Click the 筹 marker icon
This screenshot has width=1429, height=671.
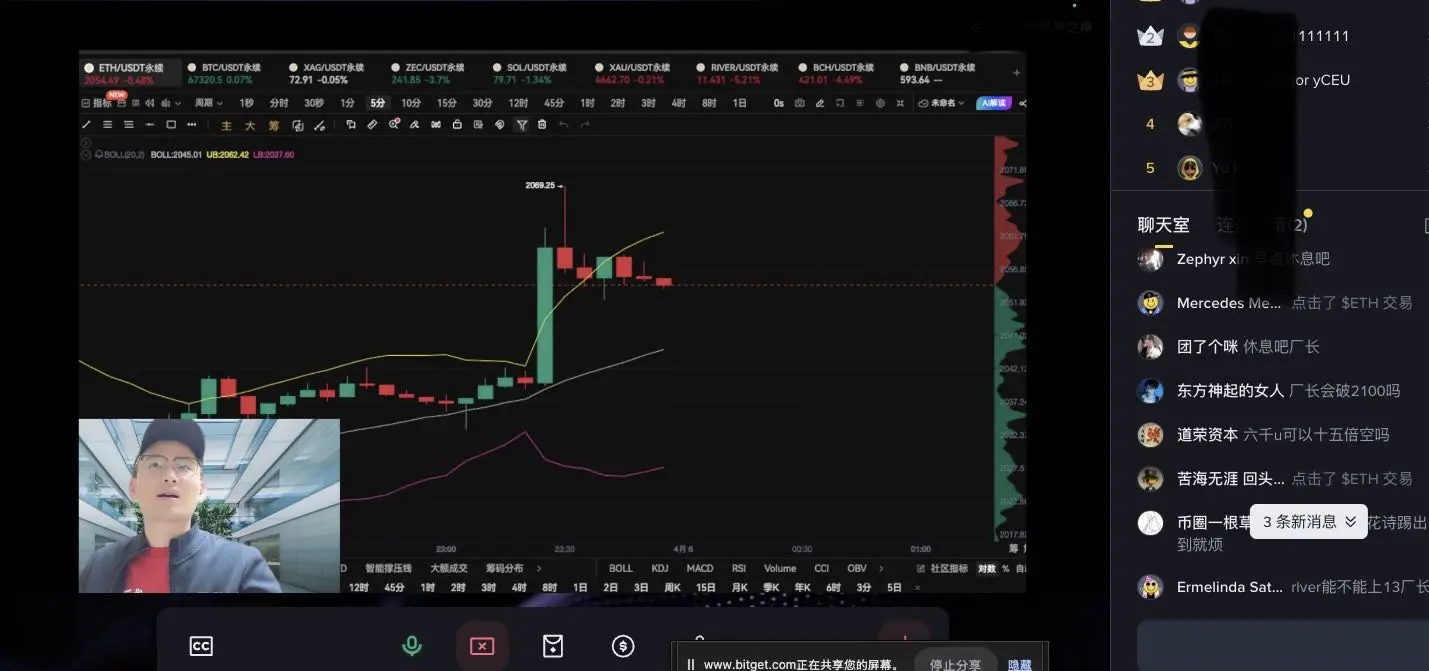[274, 125]
